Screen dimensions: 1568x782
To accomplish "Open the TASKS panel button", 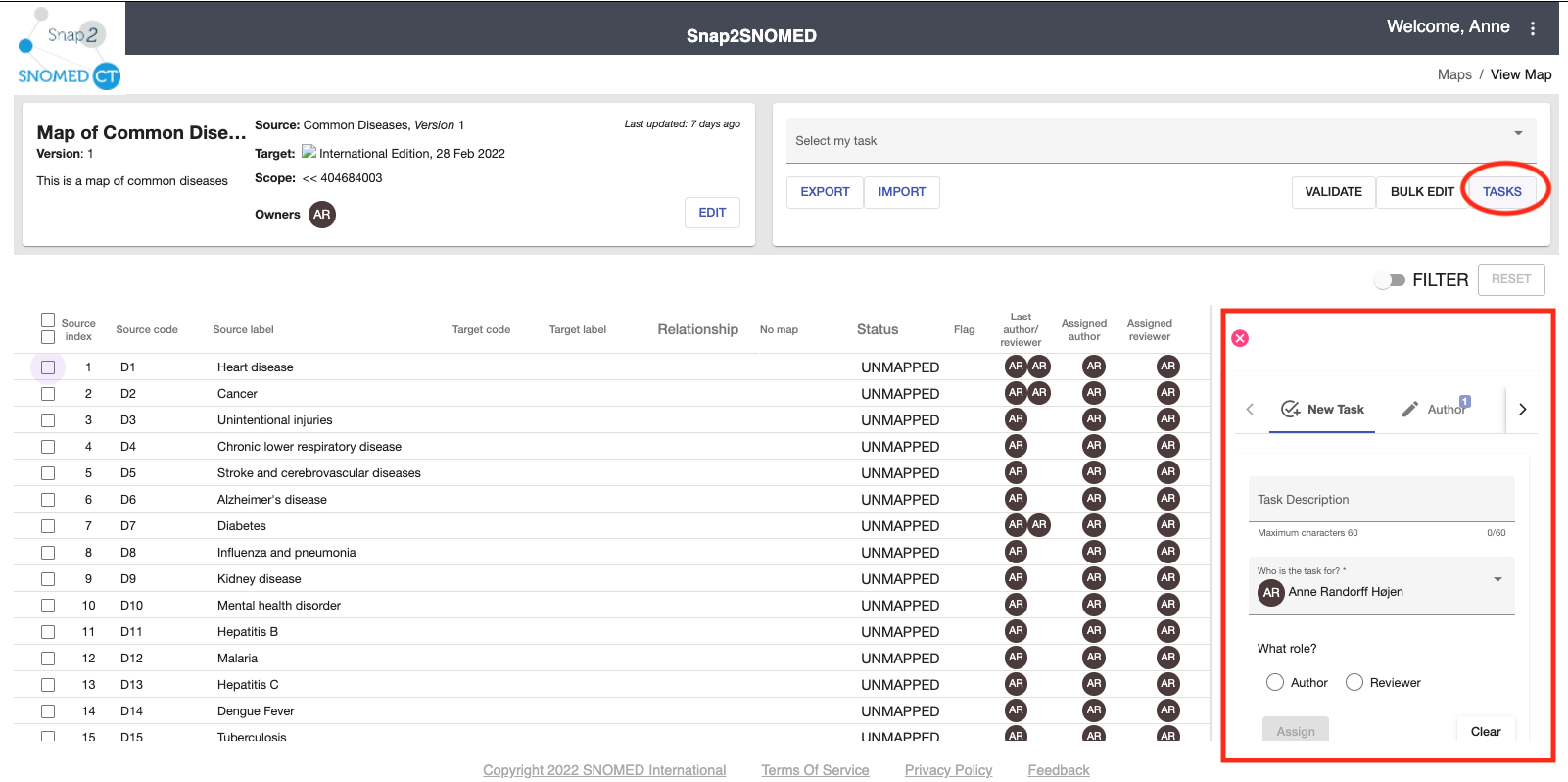I will coord(1502,192).
